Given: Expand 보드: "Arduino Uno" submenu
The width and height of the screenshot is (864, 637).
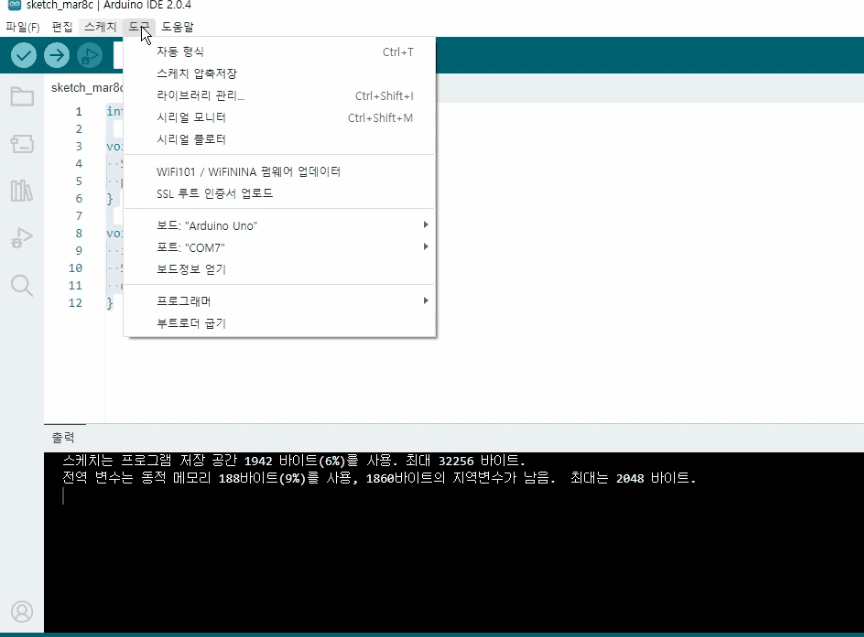Looking at the screenshot, I should click(280, 225).
